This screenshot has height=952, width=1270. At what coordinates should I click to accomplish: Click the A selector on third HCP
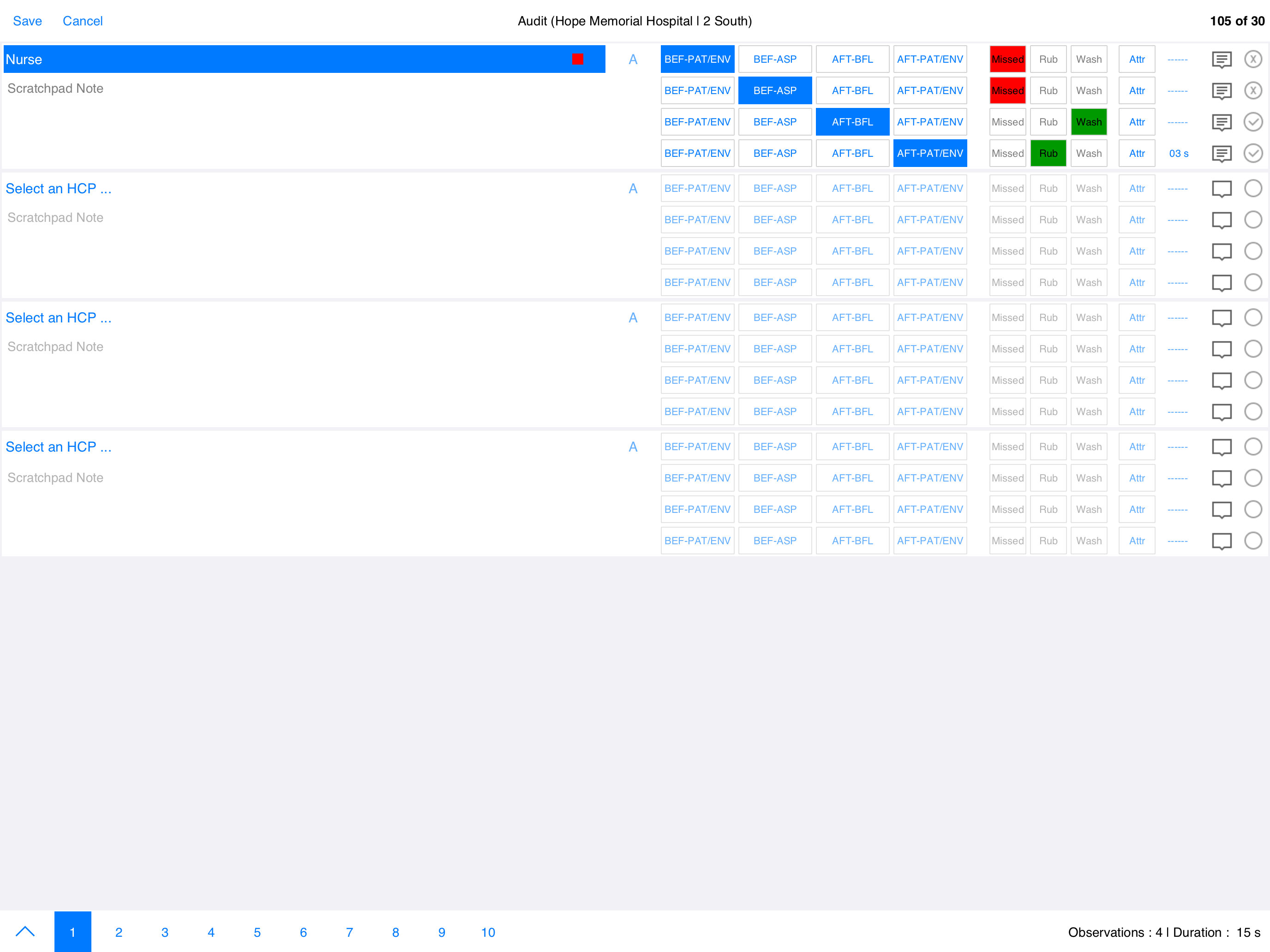click(633, 317)
